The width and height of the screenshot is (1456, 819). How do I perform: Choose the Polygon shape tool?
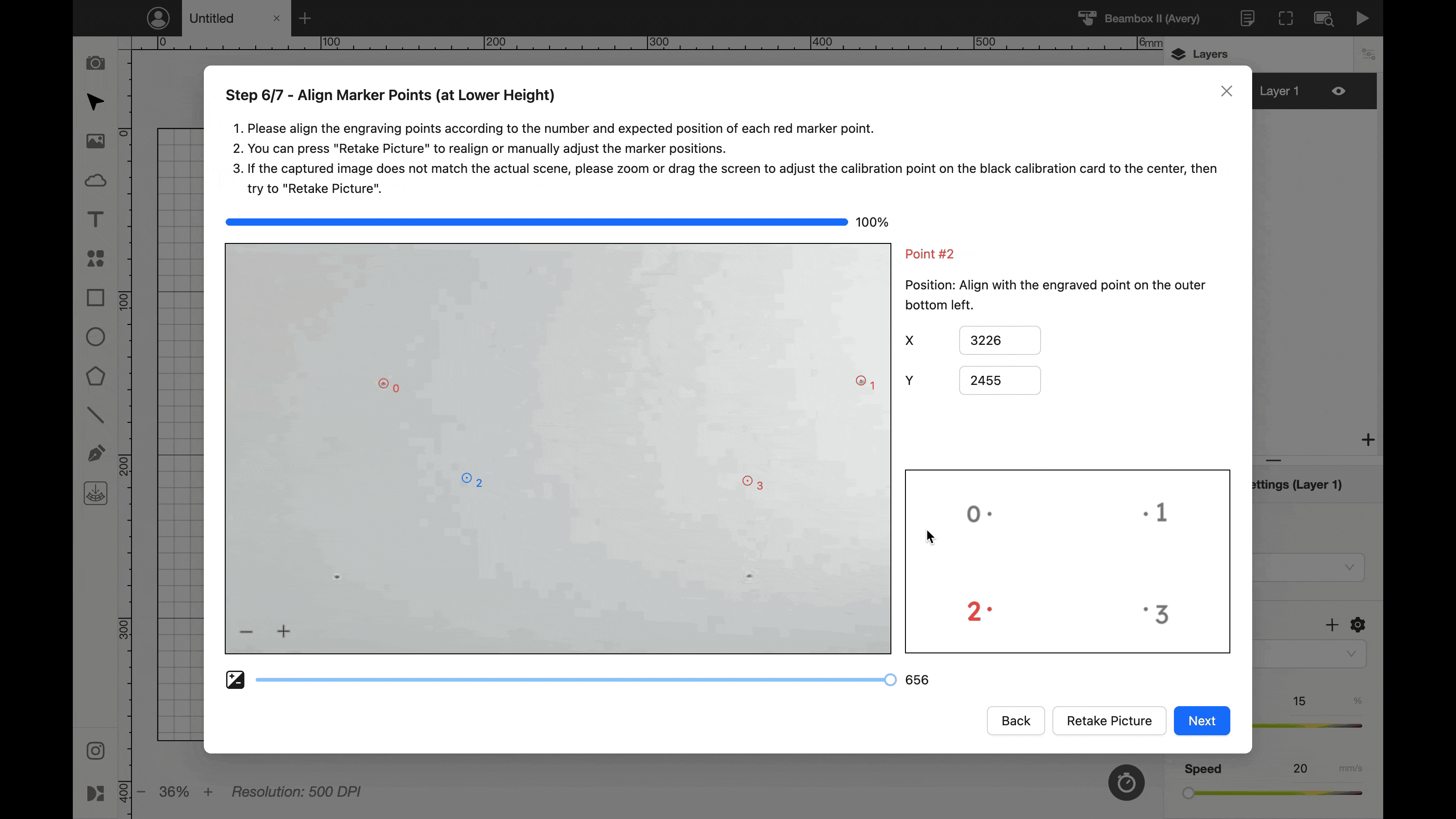tap(95, 376)
